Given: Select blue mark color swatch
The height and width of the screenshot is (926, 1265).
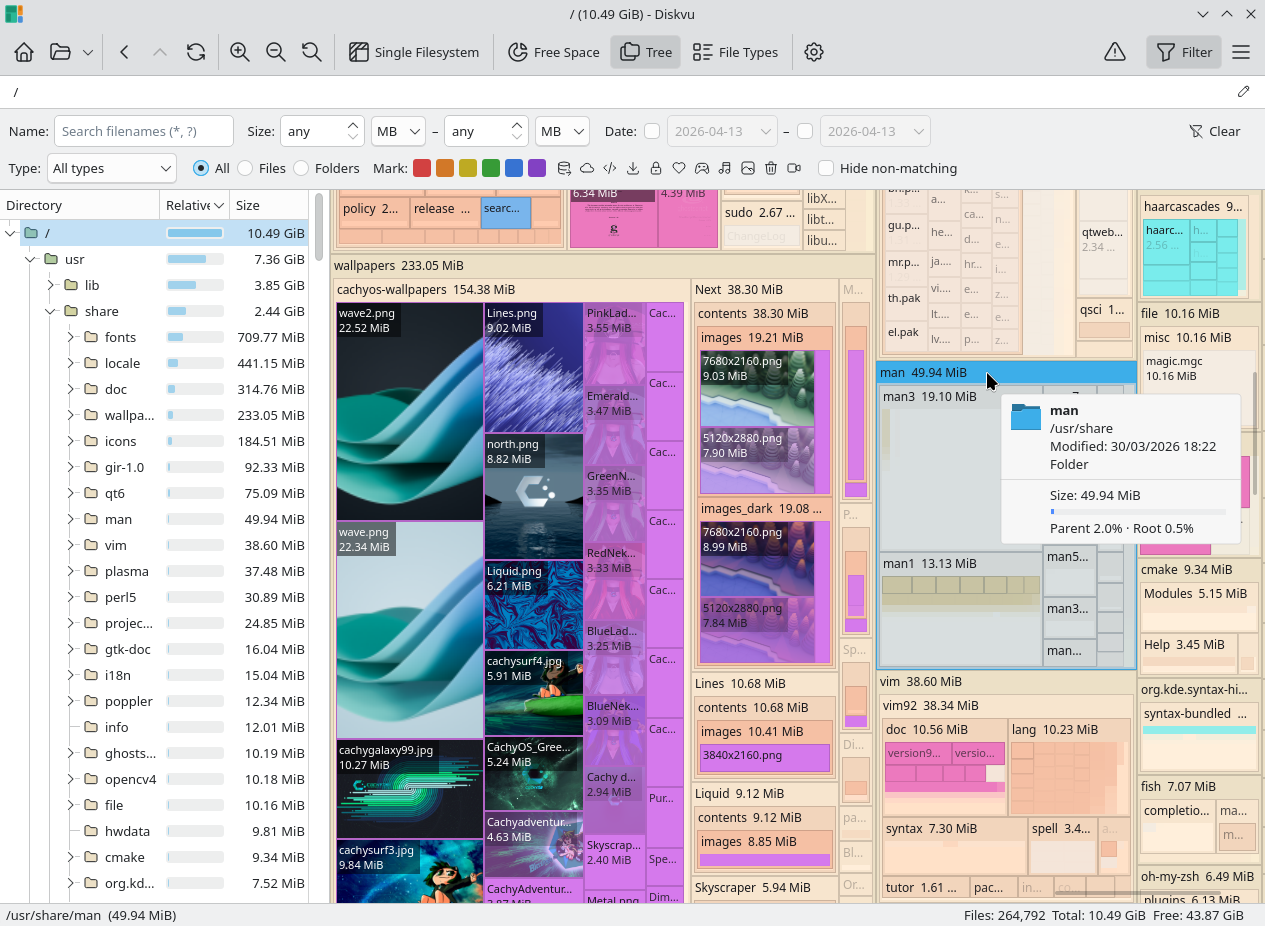Looking at the screenshot, I should click(514, 168).
